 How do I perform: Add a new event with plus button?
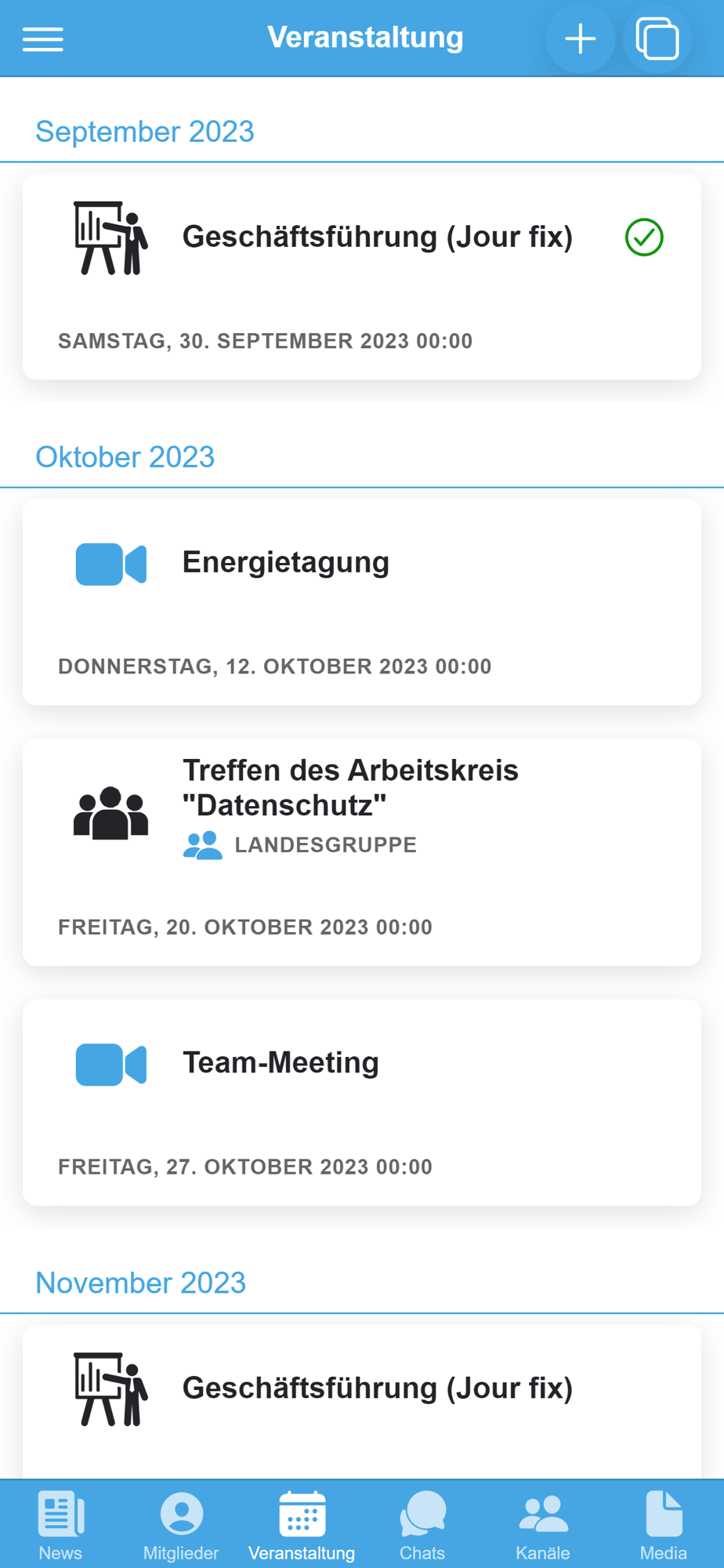click(580, 38)
